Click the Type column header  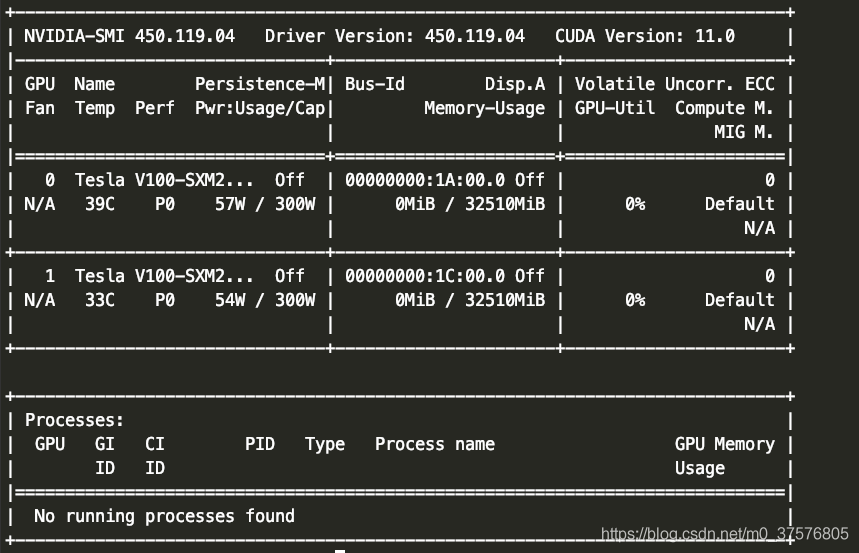325,444
